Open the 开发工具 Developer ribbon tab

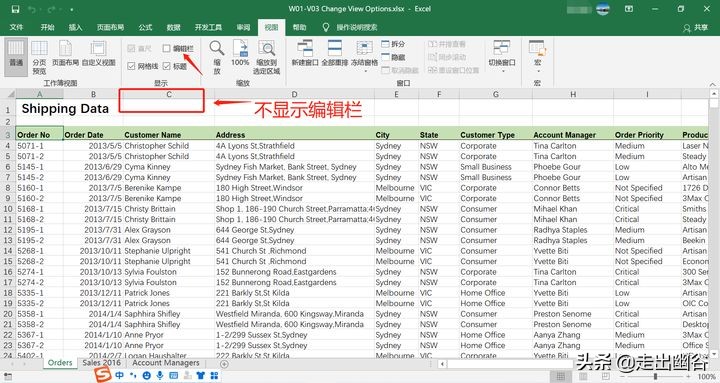tap(208, 27)
